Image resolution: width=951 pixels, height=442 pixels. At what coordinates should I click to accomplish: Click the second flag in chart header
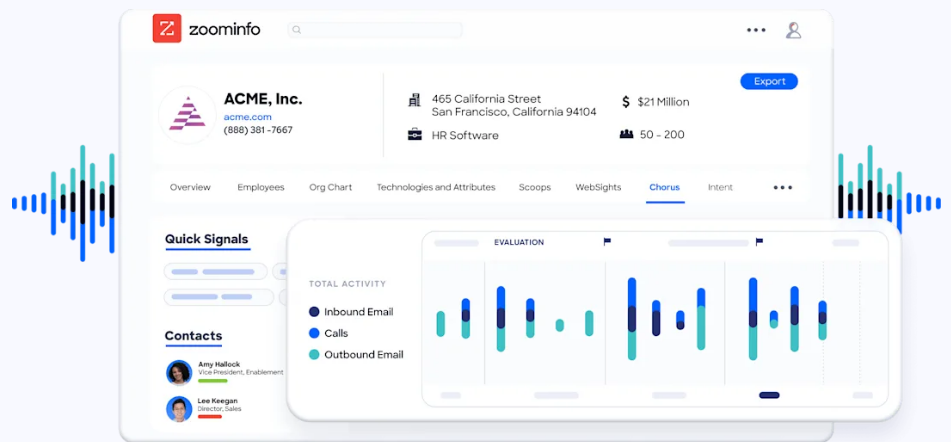click(x=759, y=242)
